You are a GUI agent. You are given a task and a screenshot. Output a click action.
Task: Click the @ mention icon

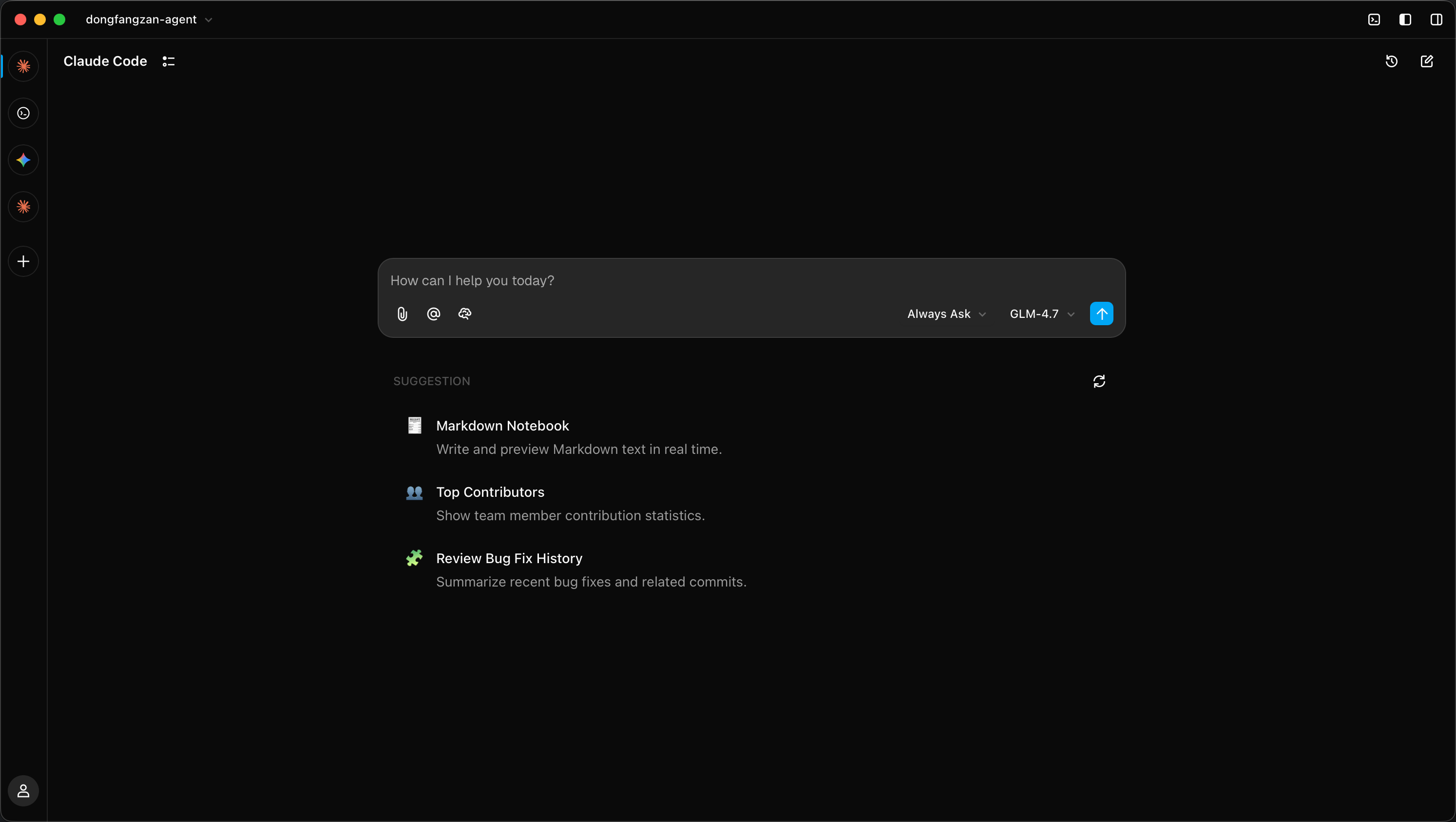(434, 314)
